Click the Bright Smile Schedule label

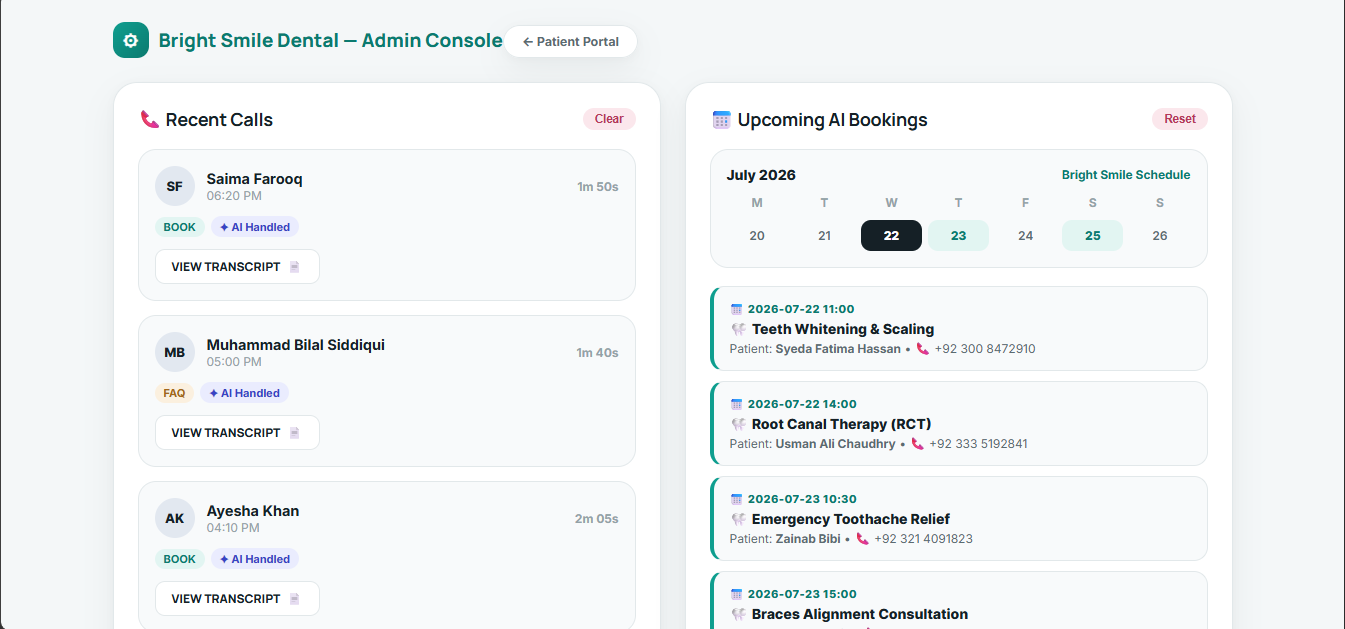coord(1126,175)
